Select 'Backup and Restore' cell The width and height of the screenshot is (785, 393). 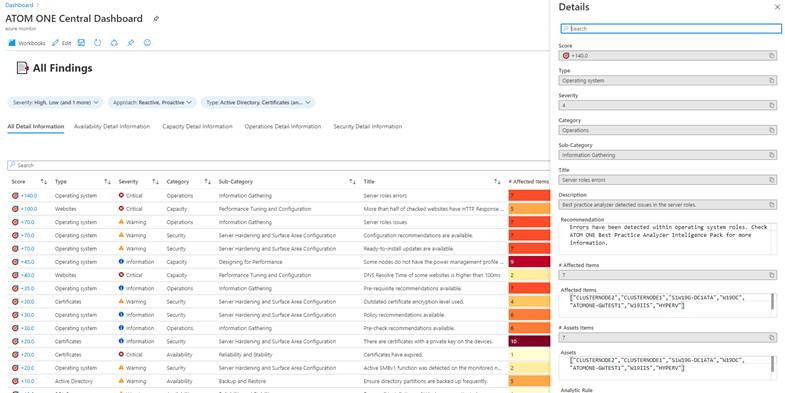click(x=242, y=381)
